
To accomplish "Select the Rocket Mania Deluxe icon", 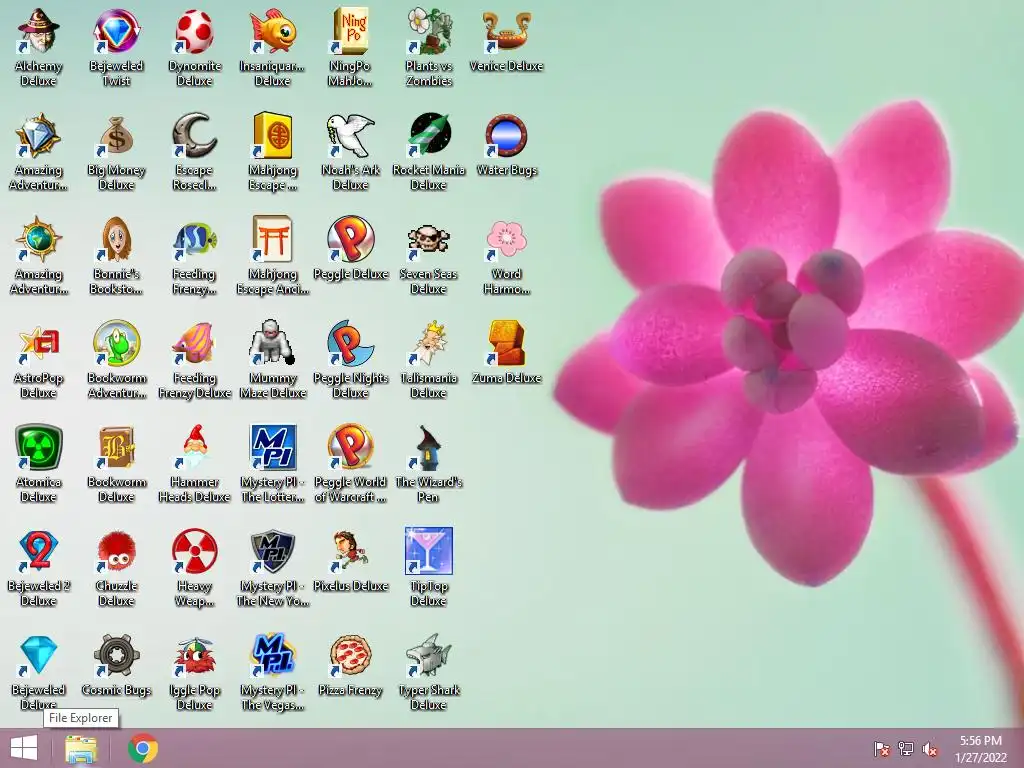I will click(x=428, y=136).
